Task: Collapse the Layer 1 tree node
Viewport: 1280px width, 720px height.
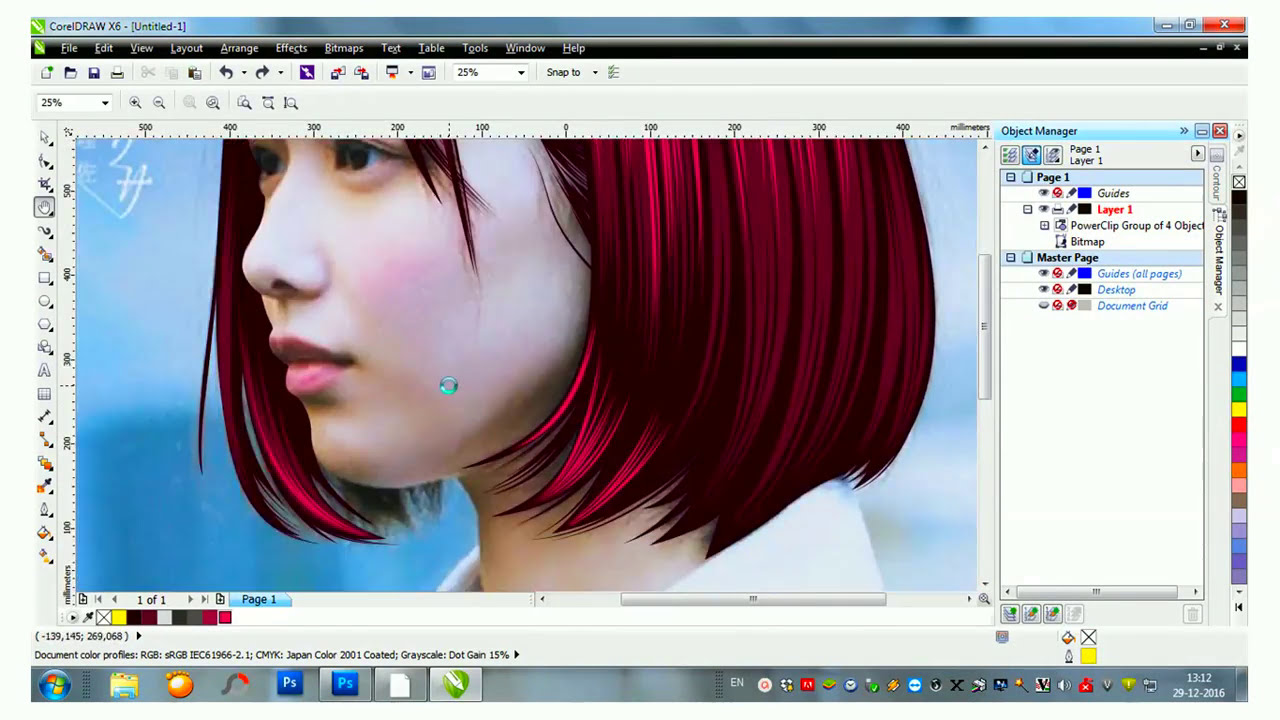Action: 1027,209
